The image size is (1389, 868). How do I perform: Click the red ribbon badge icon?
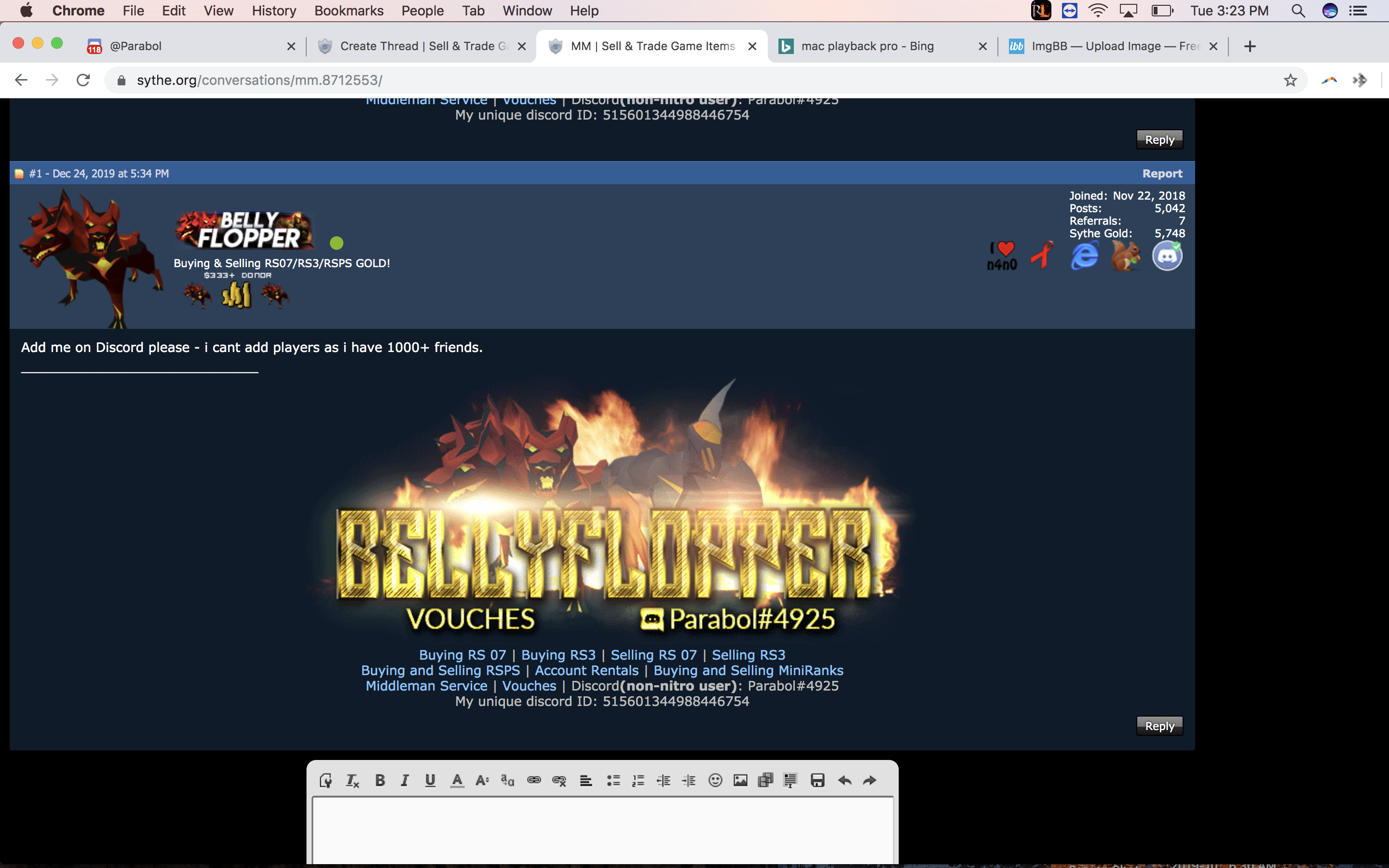(x=1042, y=255)
